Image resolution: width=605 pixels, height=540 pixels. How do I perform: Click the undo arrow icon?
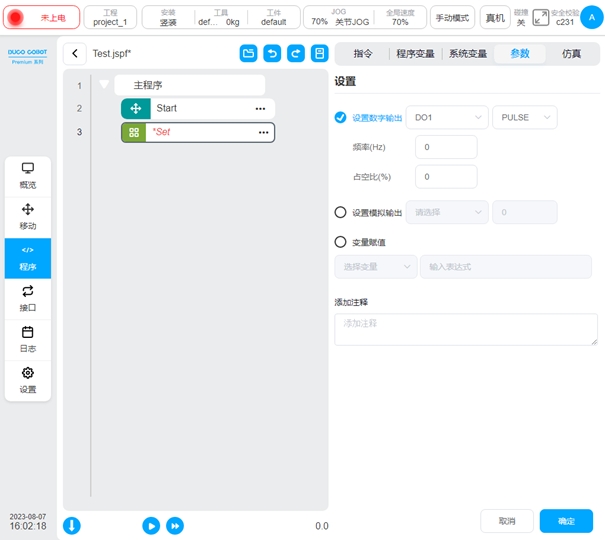click(x=272, y=54)
